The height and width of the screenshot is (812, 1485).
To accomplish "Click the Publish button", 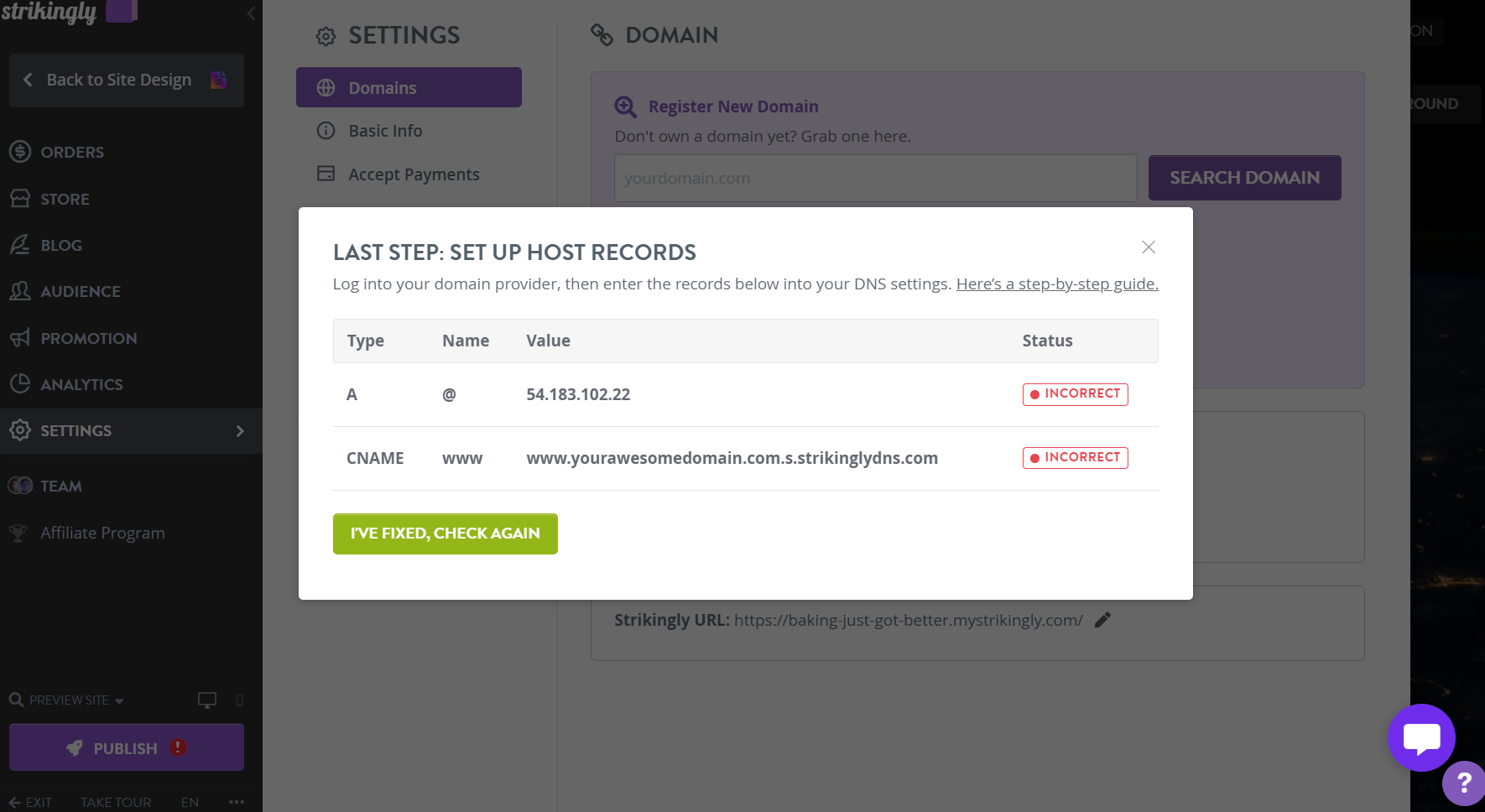I will (x=127, y=747).
